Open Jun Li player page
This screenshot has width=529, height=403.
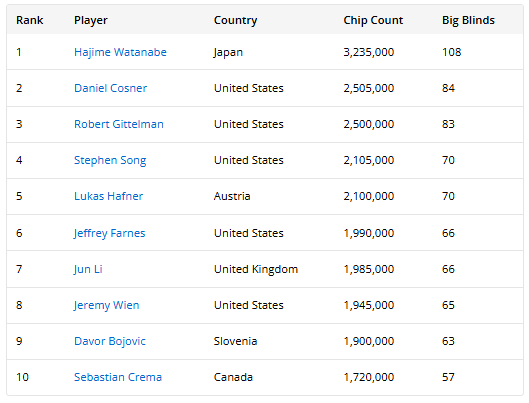(88, 269)
